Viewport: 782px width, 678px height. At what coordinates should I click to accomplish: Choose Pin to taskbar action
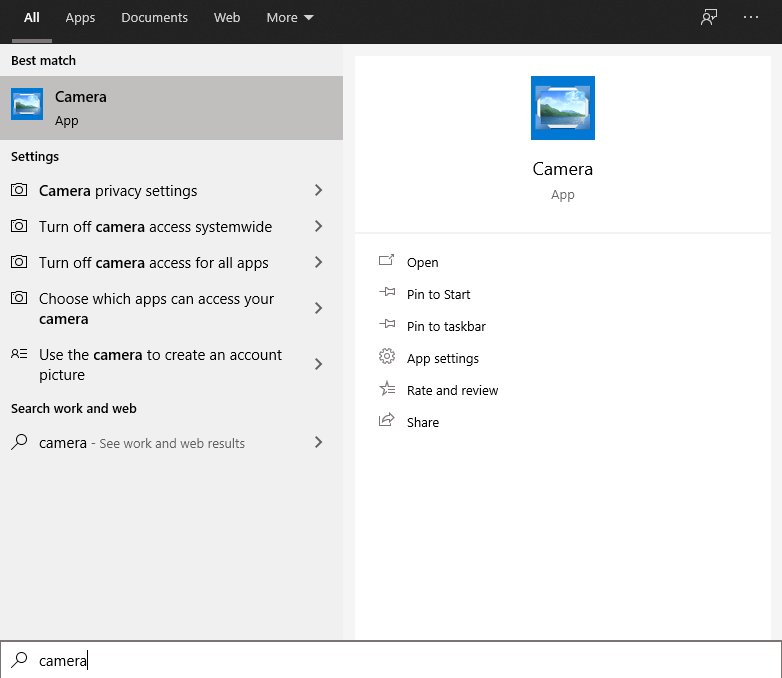click(446, 326)
